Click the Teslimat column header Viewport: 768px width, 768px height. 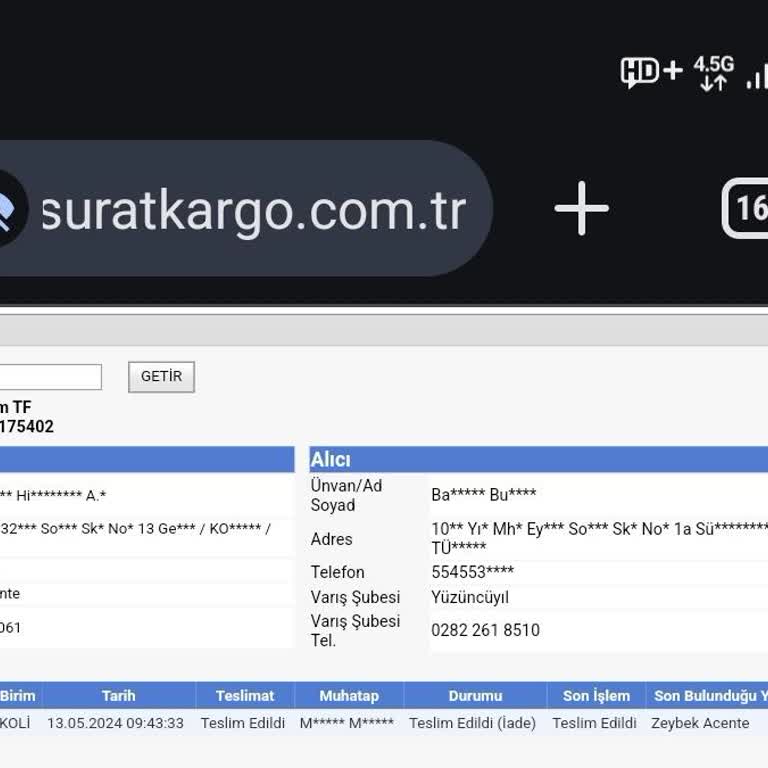click(245, 696)
